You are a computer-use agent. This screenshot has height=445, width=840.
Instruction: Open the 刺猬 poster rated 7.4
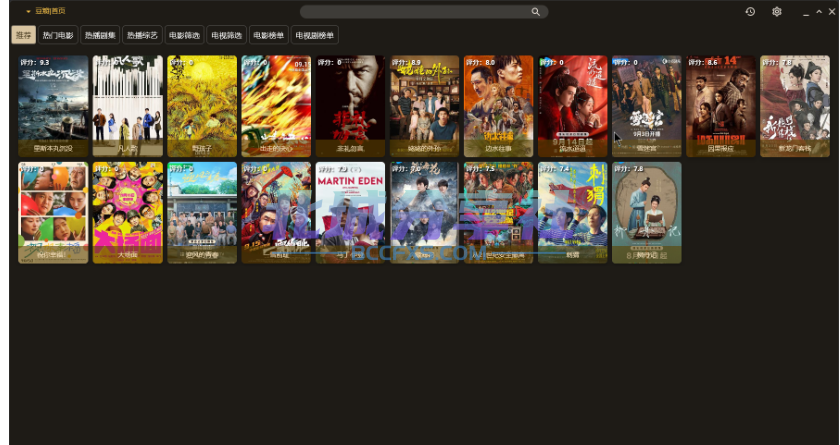pyautogui.click(x=573, y=213)
